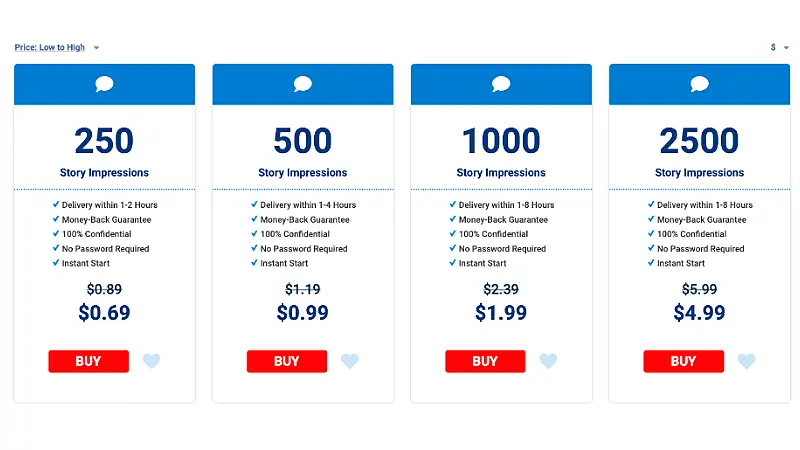This screenshot has width=800, height=450.
Task: Expand the dollar currency selector
Action: point(778,47)
